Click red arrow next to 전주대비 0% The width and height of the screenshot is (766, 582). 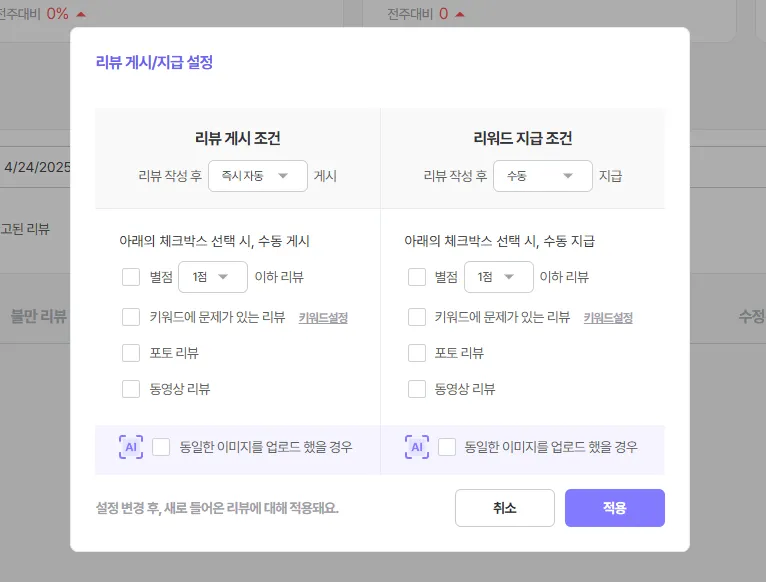(81, 14)
